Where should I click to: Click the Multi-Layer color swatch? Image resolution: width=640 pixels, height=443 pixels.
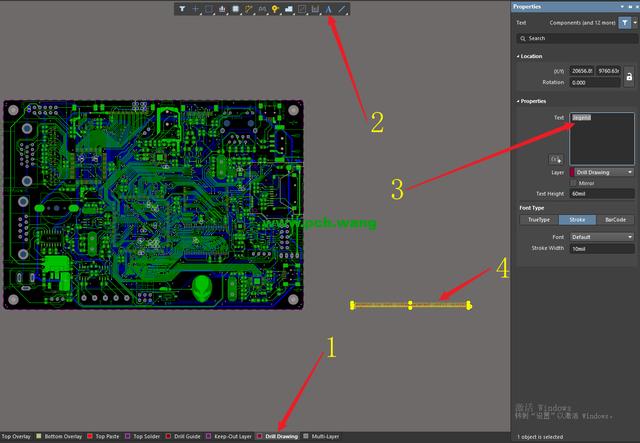click(306, 436)
